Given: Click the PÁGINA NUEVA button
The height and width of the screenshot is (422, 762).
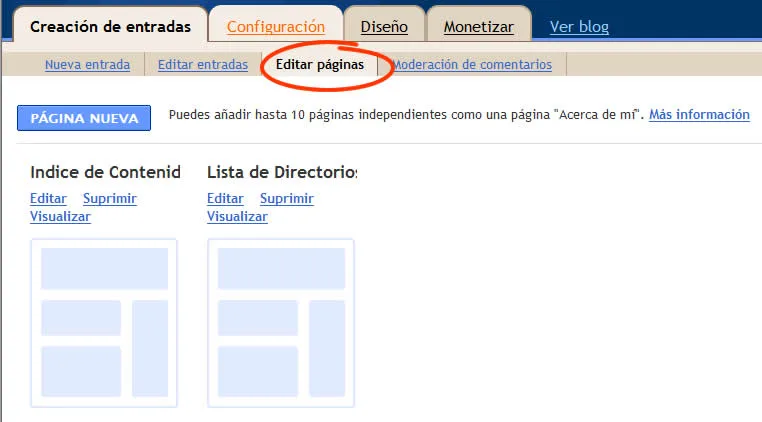Looking at the screenshot, I should pos(84,118).
